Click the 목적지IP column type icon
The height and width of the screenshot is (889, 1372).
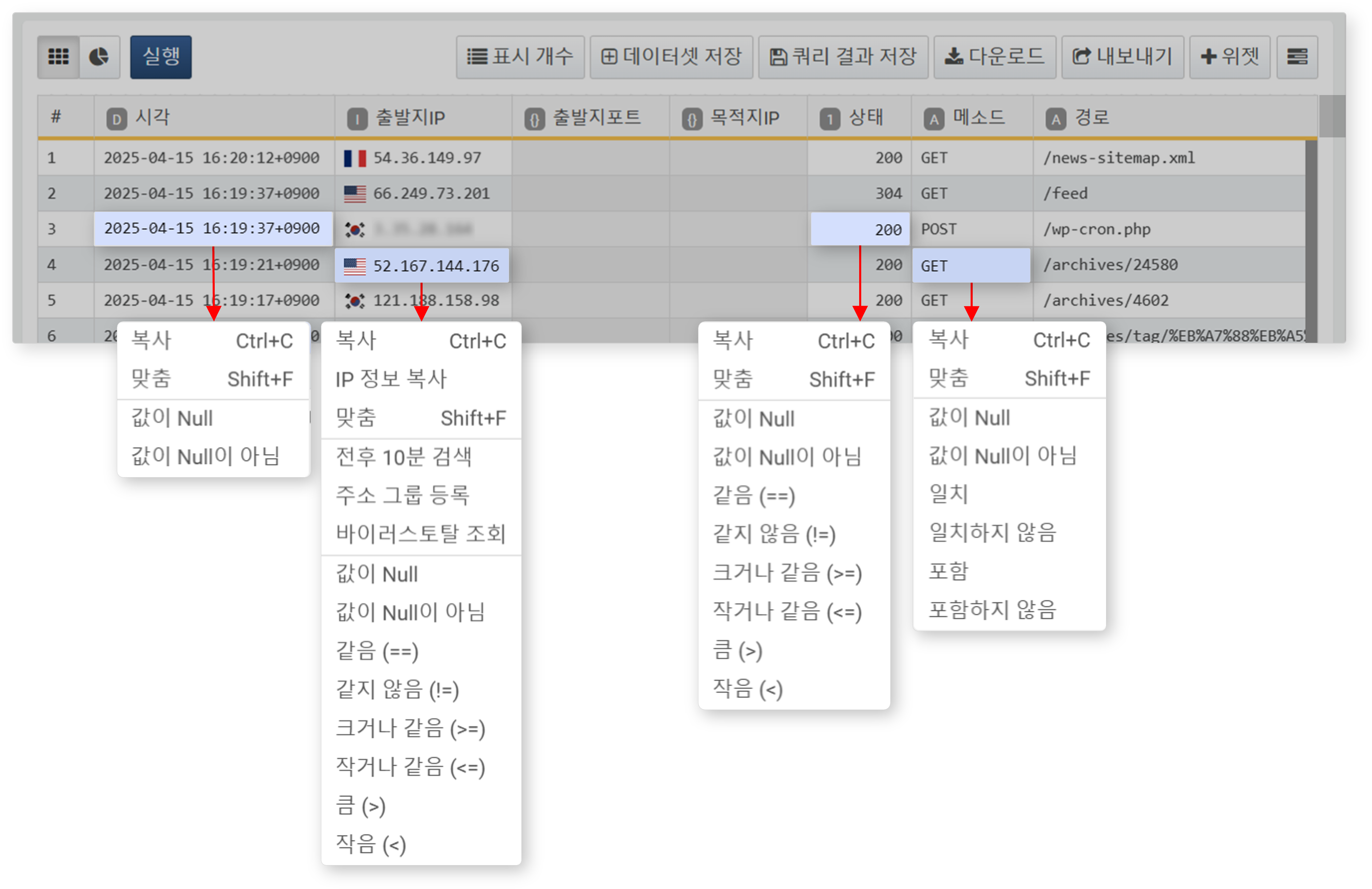tap(692, 119)
